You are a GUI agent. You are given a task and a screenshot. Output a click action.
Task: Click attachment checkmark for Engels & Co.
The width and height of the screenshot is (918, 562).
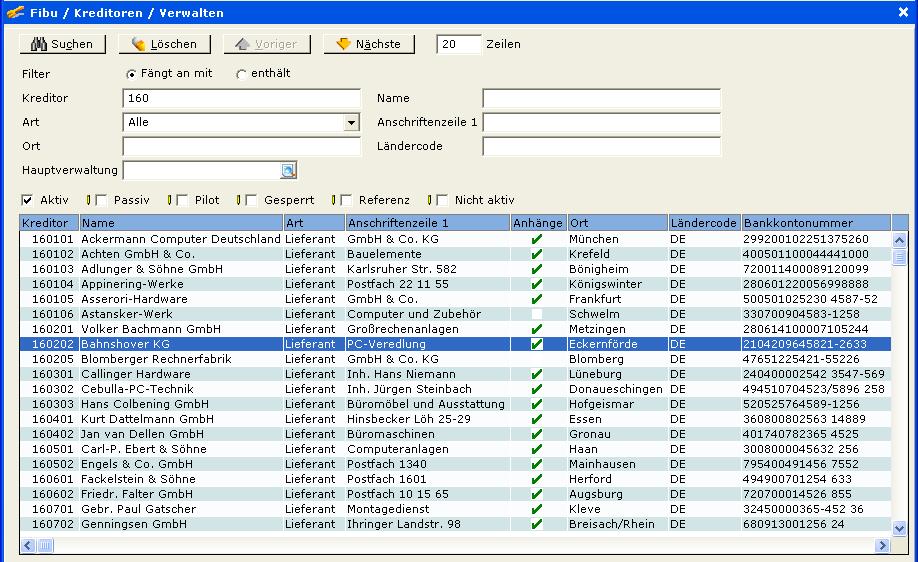(x=537, y=464)
